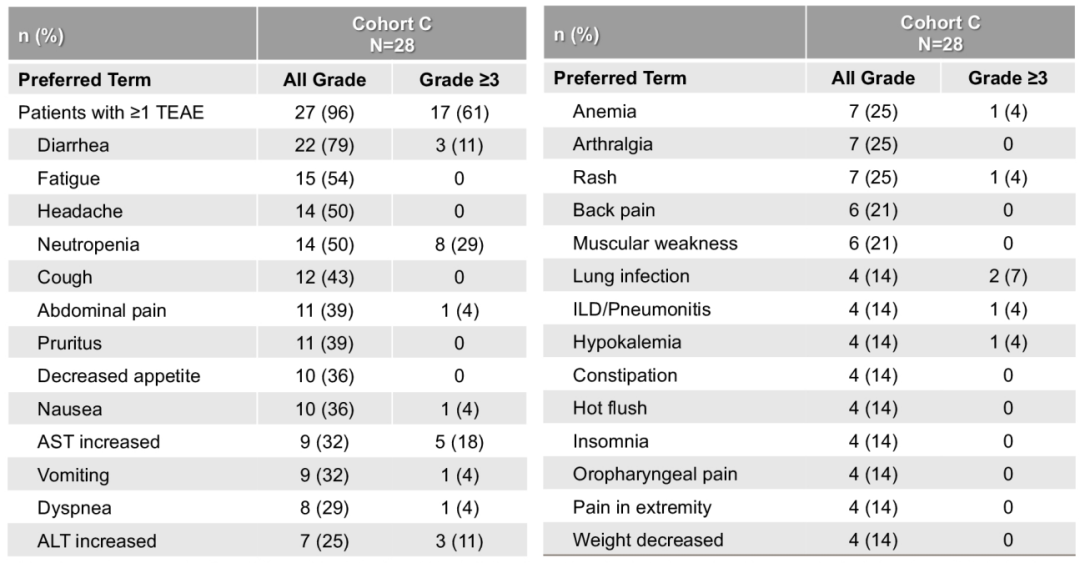Screen dimensions: 1080x563
Task: Select the "Weight decreased" row label
Action: tap(647, 540)
